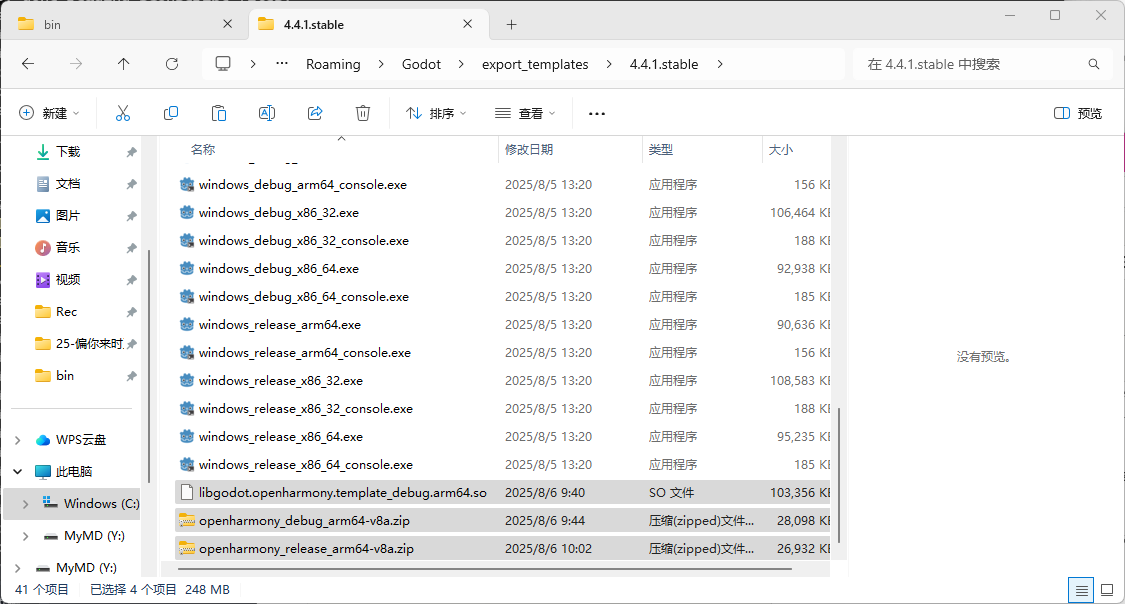Click the Rename icon in toolbar
The width and height of the screenshot is (1125, 604).
point(267,113)
